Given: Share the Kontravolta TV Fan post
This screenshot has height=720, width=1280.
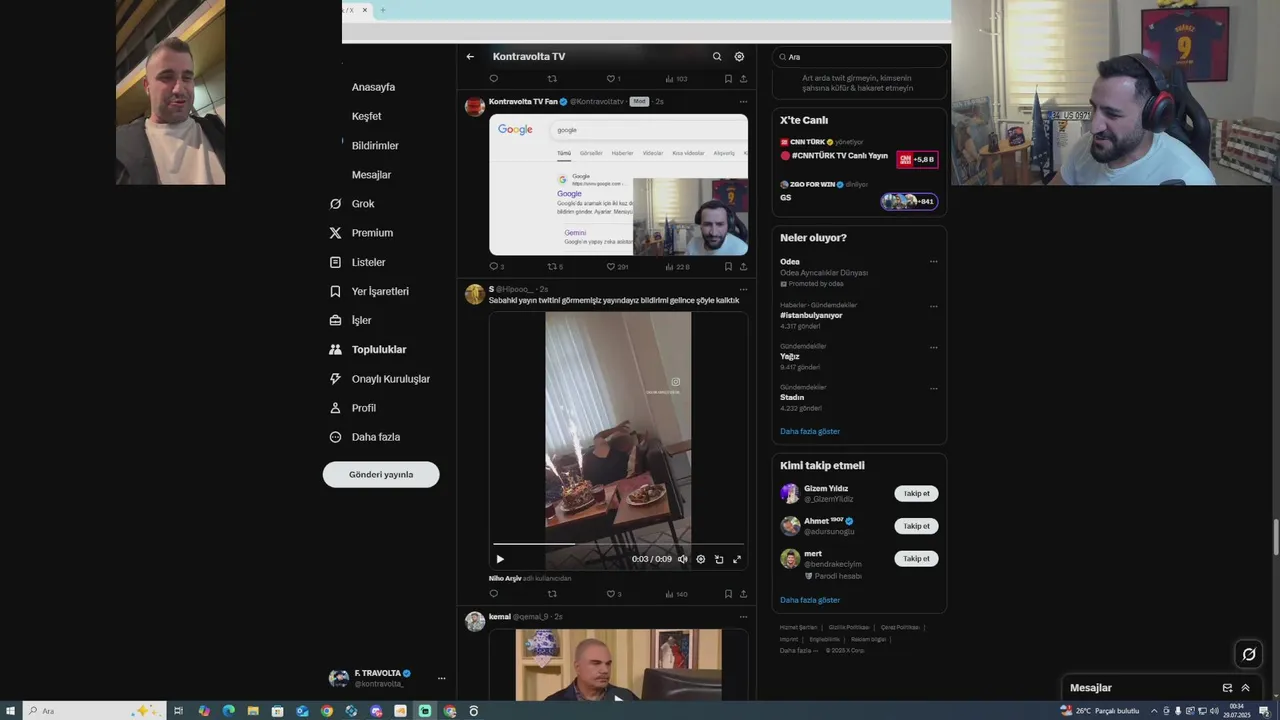Looking at the screenshot, I should 743,266.
